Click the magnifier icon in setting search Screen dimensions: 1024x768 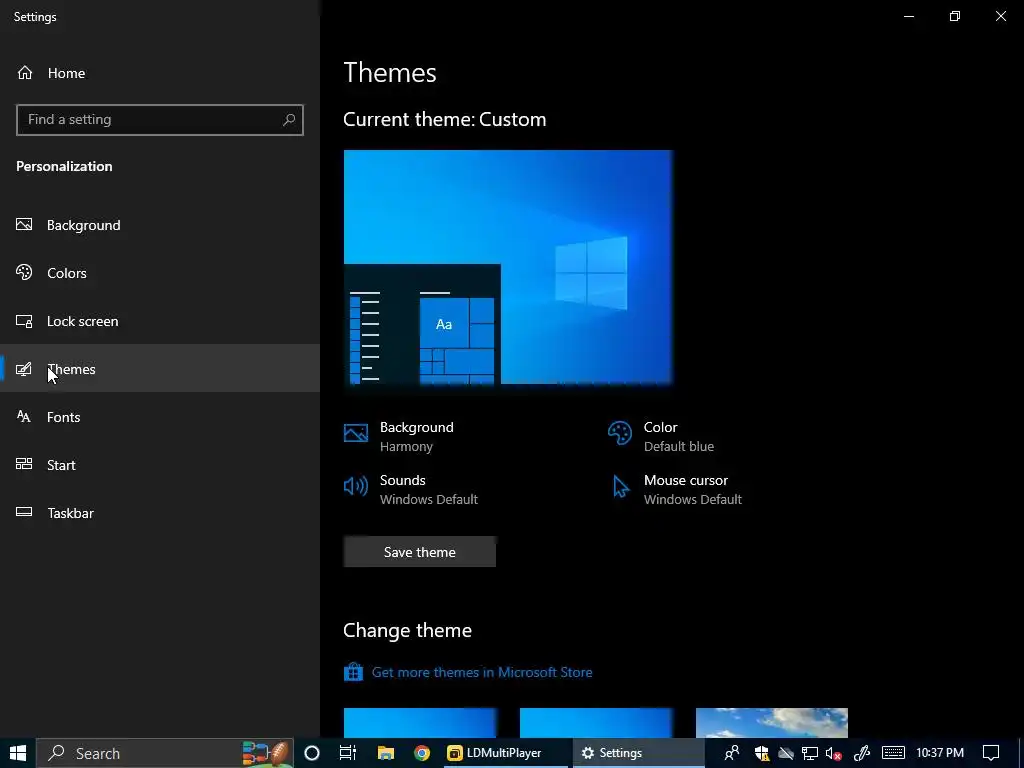point(289,120)
